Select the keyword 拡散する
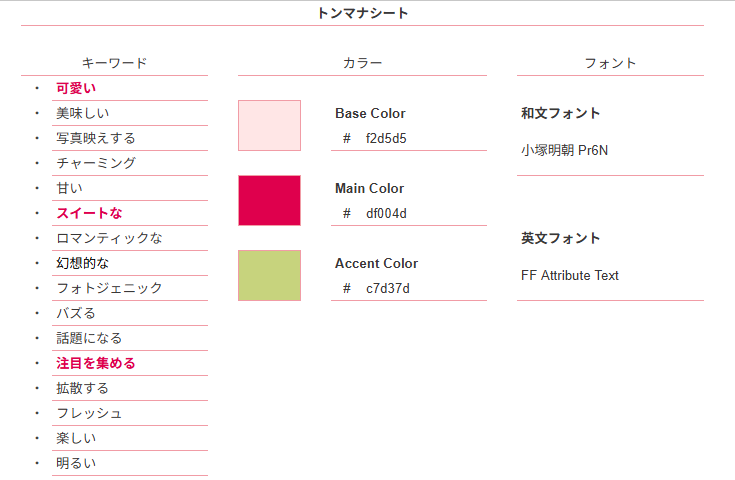 tap(83, 388)
